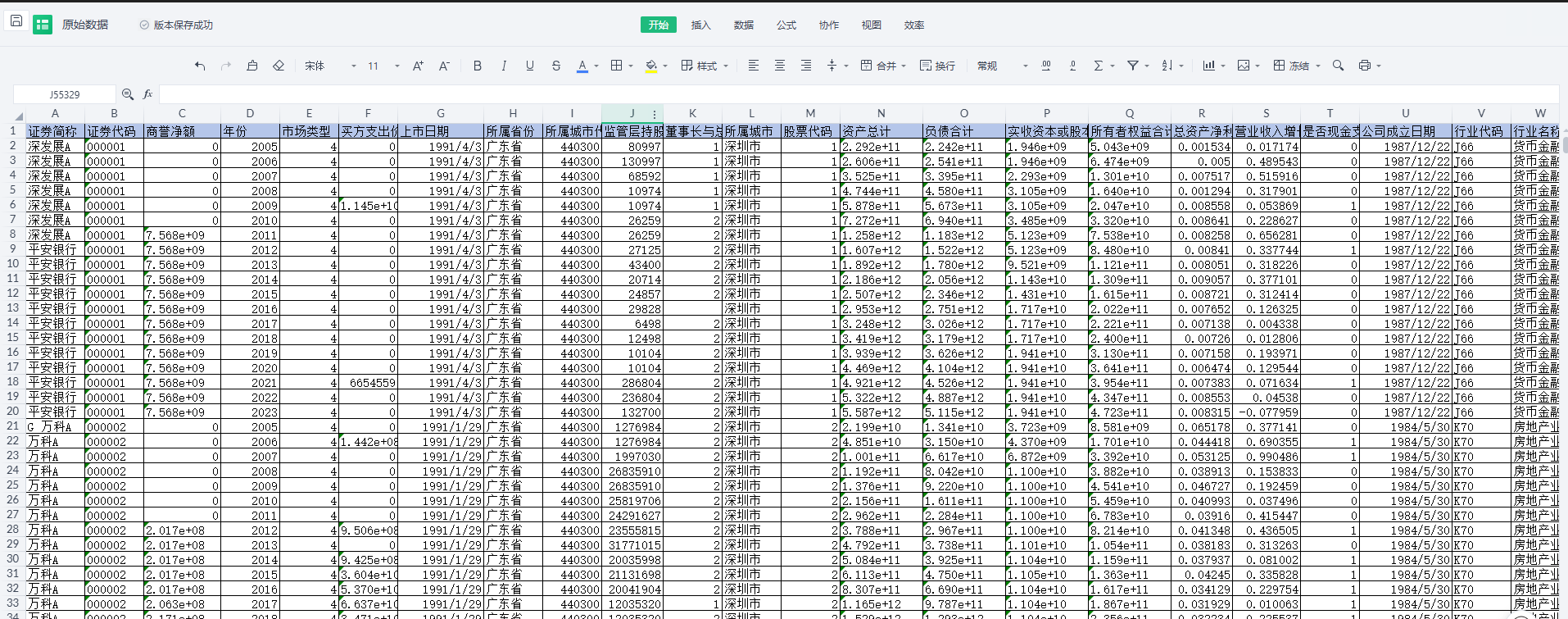Align text right

tap(806, 66)
